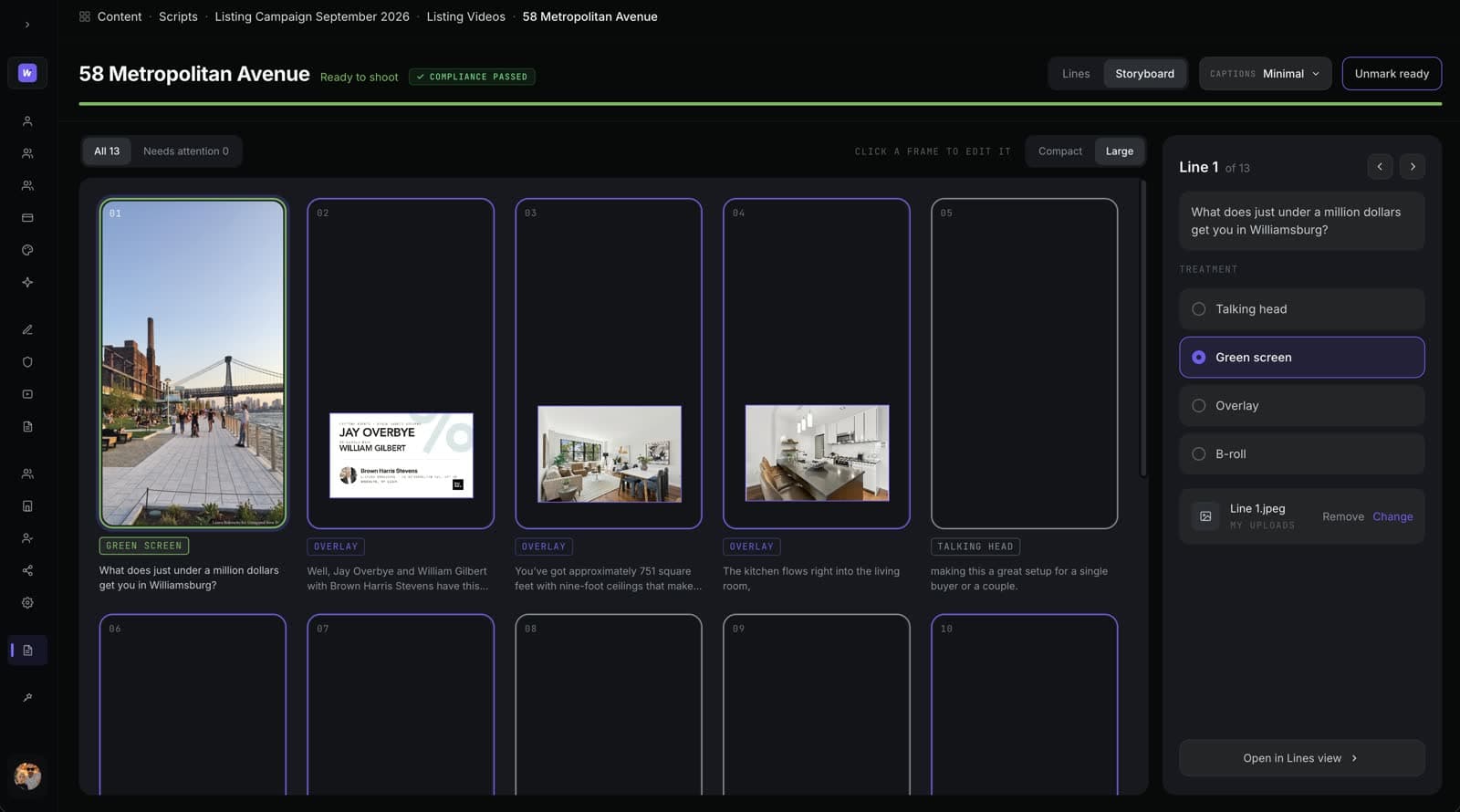Click the 58 Metropolitan Avenue page title

[194, 74]
